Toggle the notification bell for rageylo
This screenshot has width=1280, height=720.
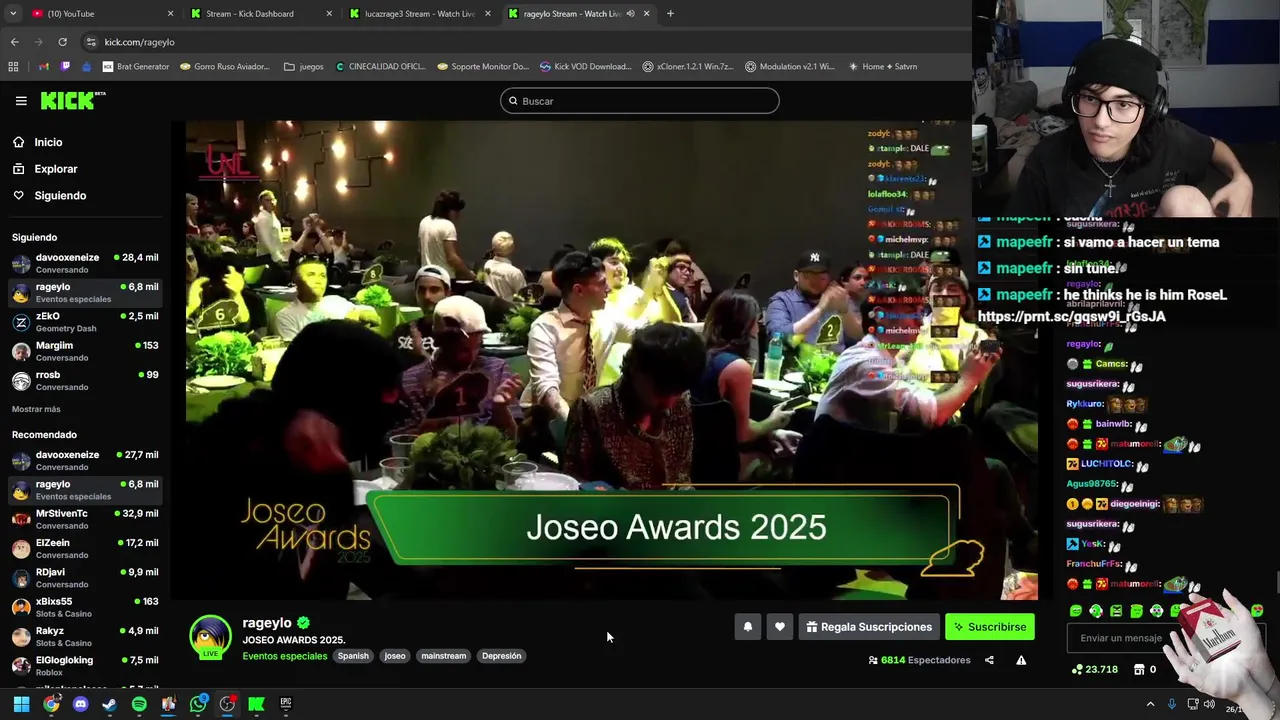tap(748, 627)
